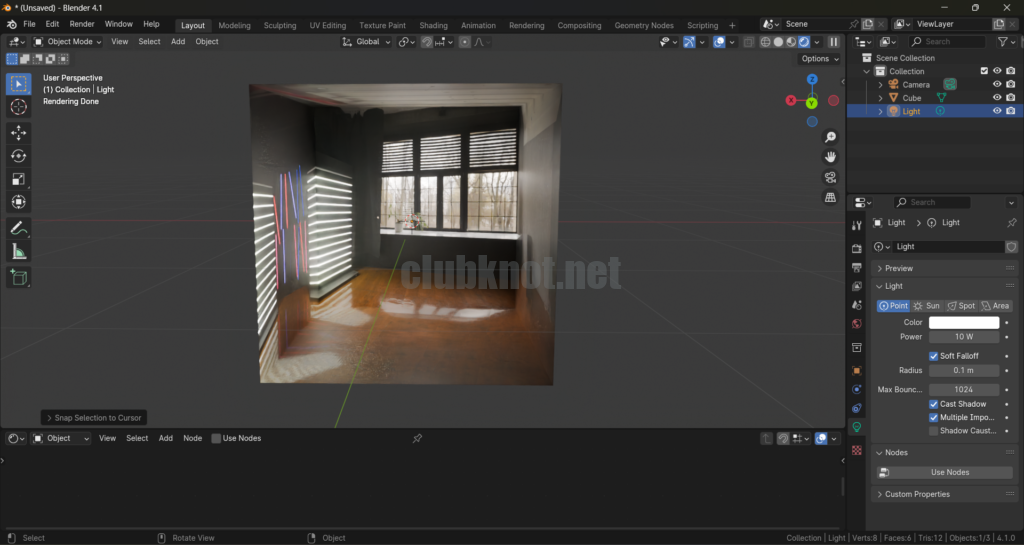Viewport: 1024px width, 545px height.
Task: Switch to the Shading workspace tab
Action: click(433, 25)
